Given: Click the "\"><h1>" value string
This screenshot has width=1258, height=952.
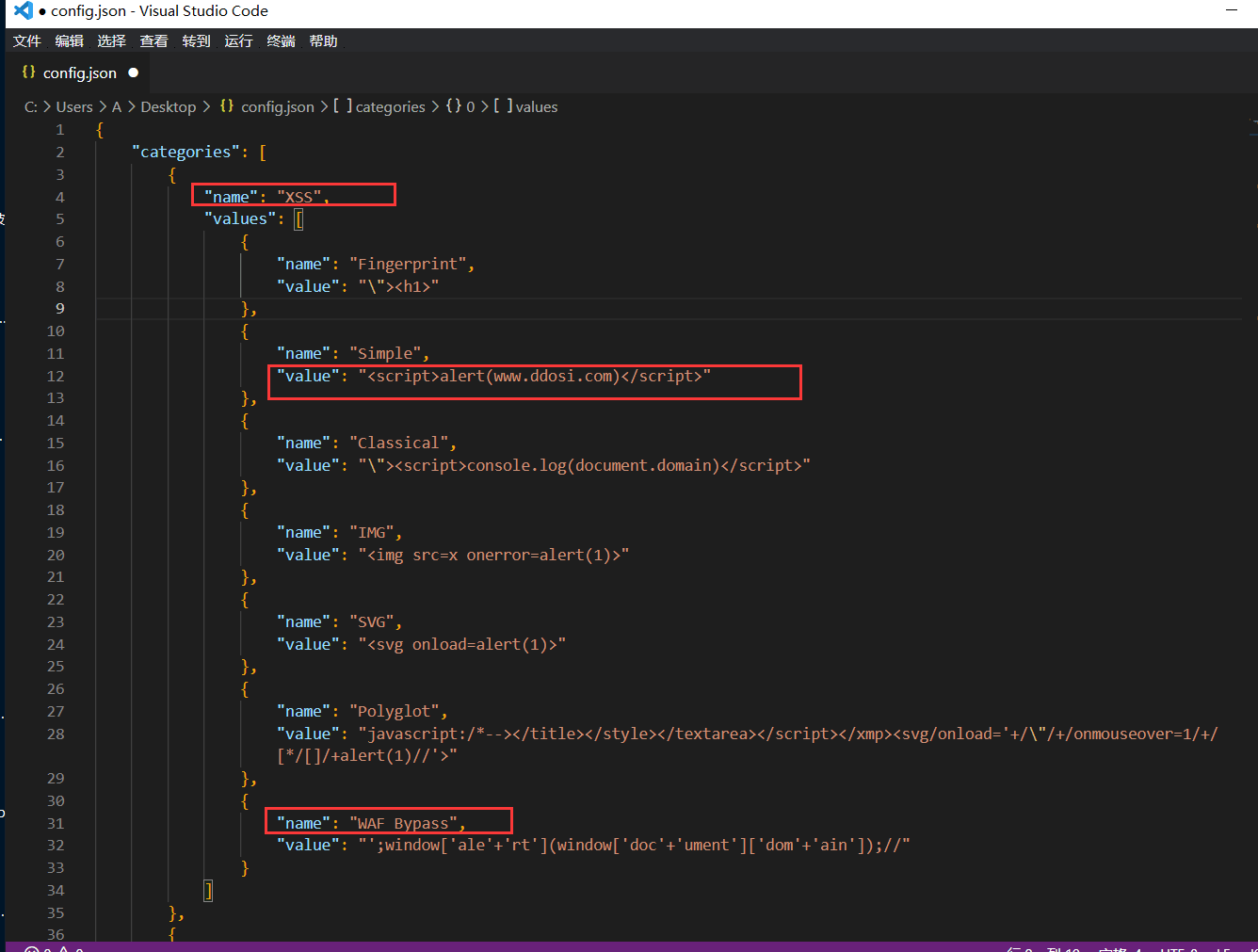Looking at the screenshot, I should tap(398, 286).
